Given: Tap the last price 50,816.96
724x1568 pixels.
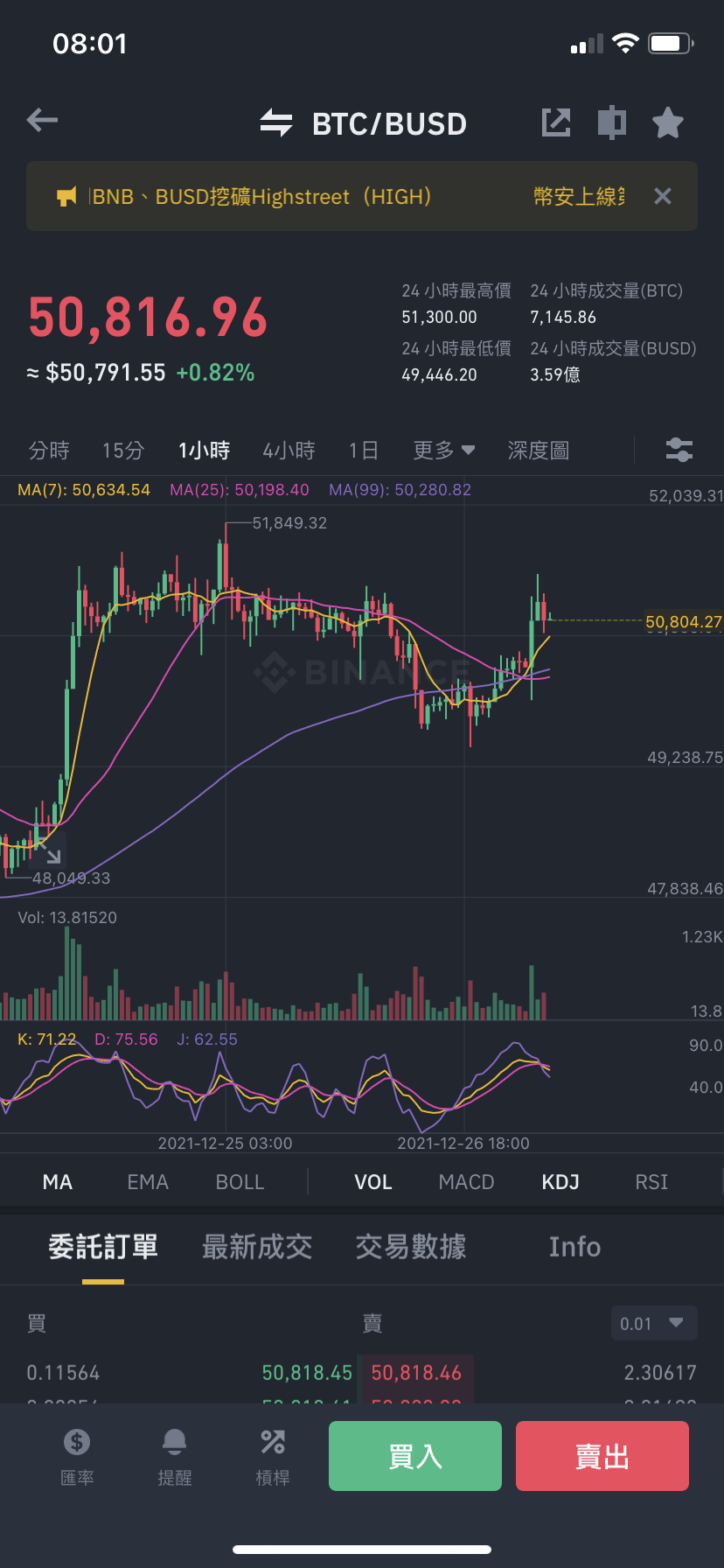Looking at the screenshot, I should click(148, 317).
